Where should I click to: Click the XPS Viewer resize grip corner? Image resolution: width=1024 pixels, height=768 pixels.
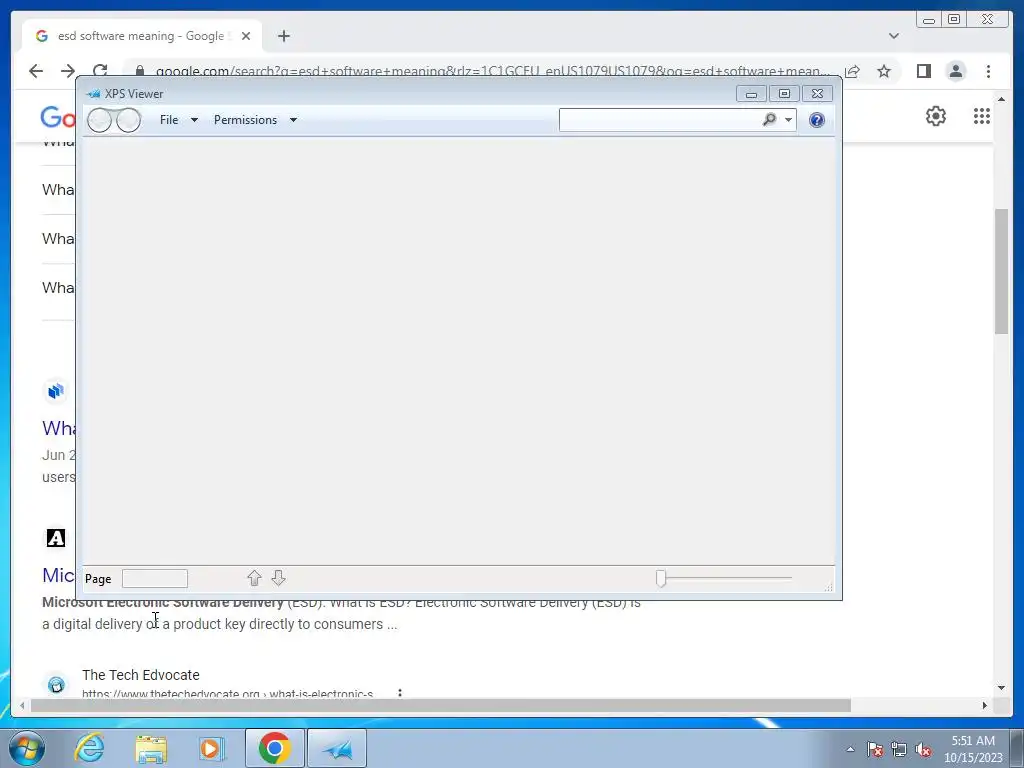pyautogui.click(x=828, y=587)
